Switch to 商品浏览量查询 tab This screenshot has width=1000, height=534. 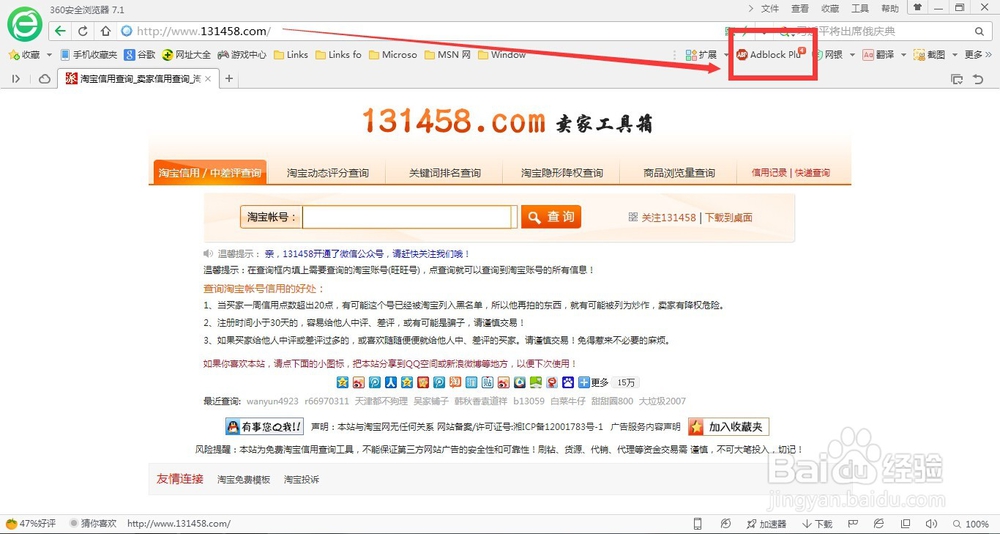[679, 173]
